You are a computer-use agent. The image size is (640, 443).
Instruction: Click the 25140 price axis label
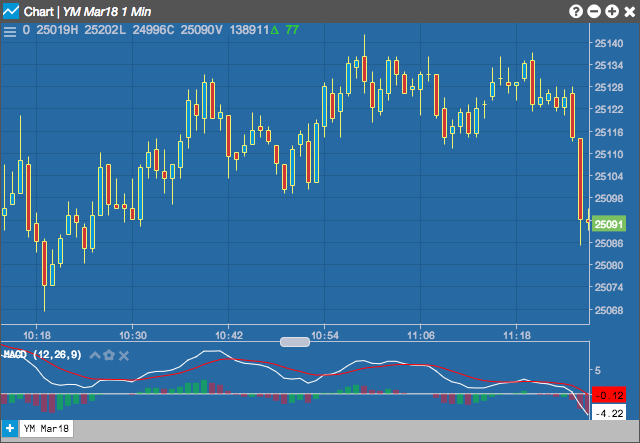[609, 43]
